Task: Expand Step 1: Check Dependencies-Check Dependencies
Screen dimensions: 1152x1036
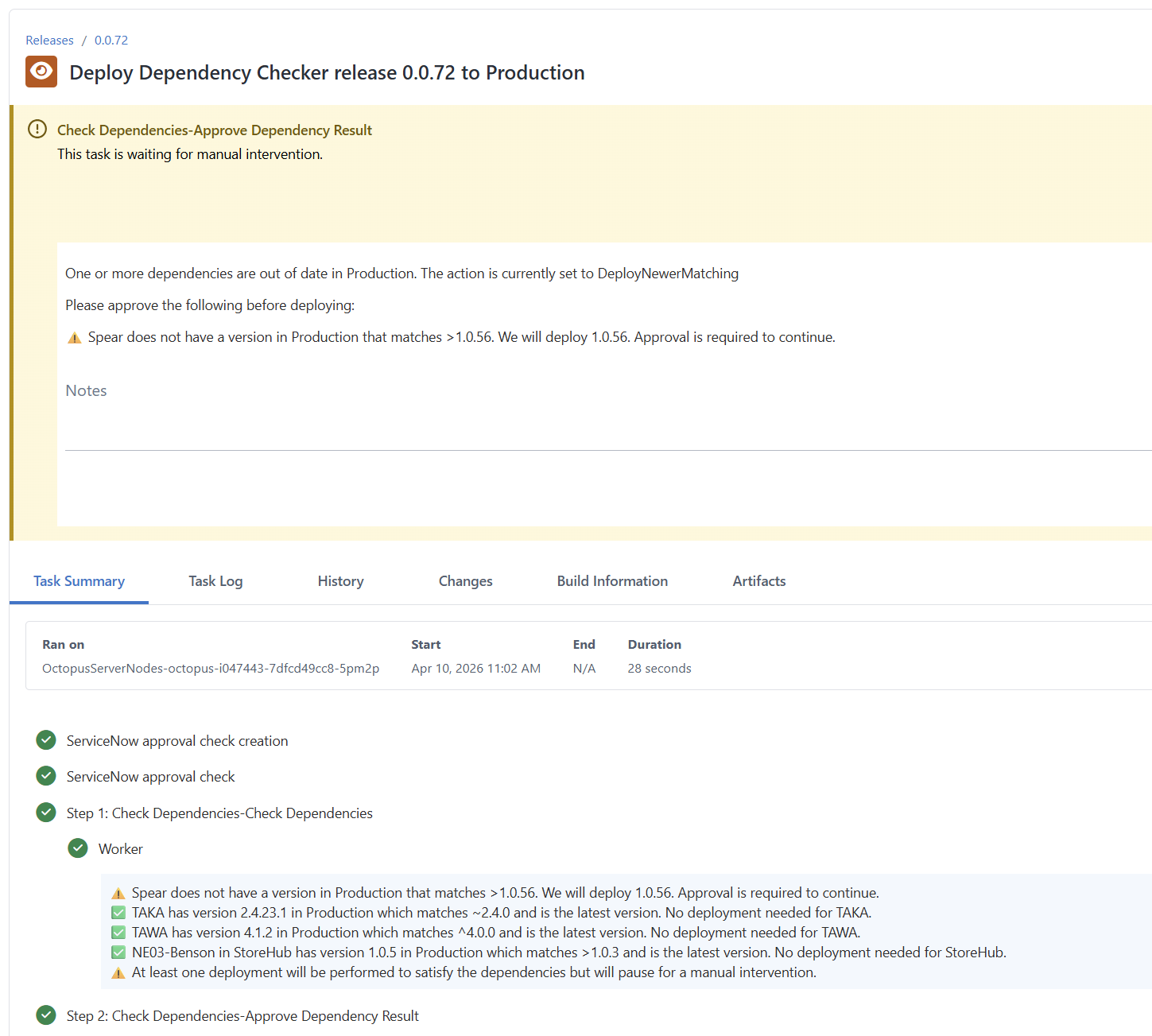Action: (219, 813)
